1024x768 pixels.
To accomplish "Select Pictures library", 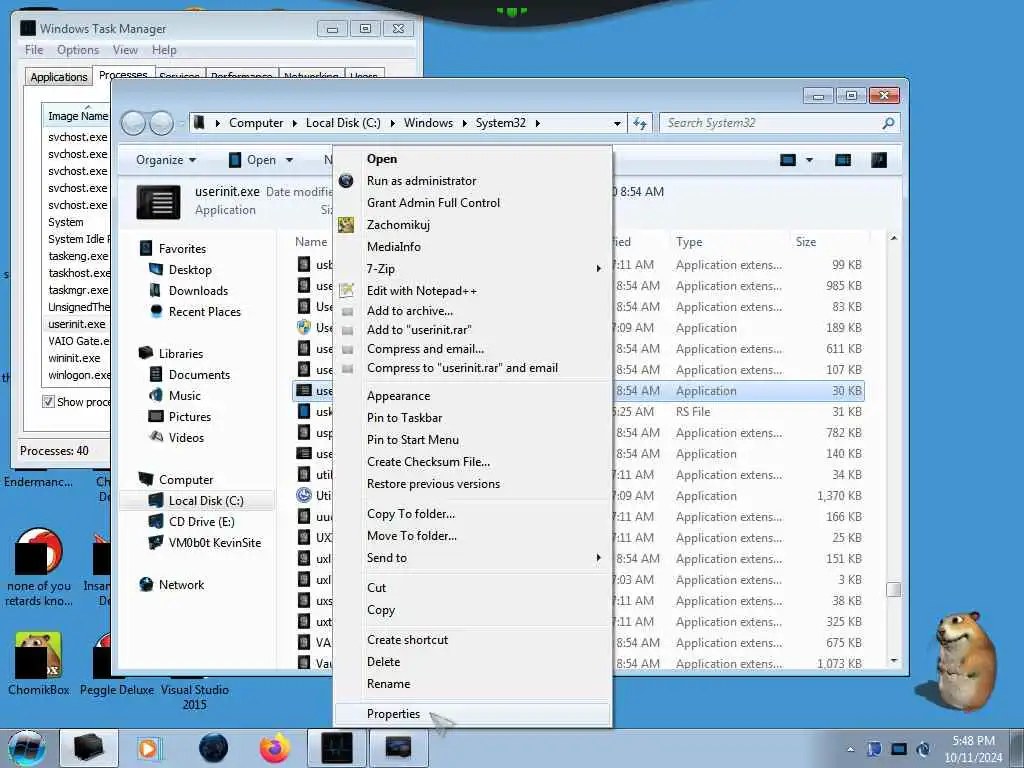I will [189, 417].
